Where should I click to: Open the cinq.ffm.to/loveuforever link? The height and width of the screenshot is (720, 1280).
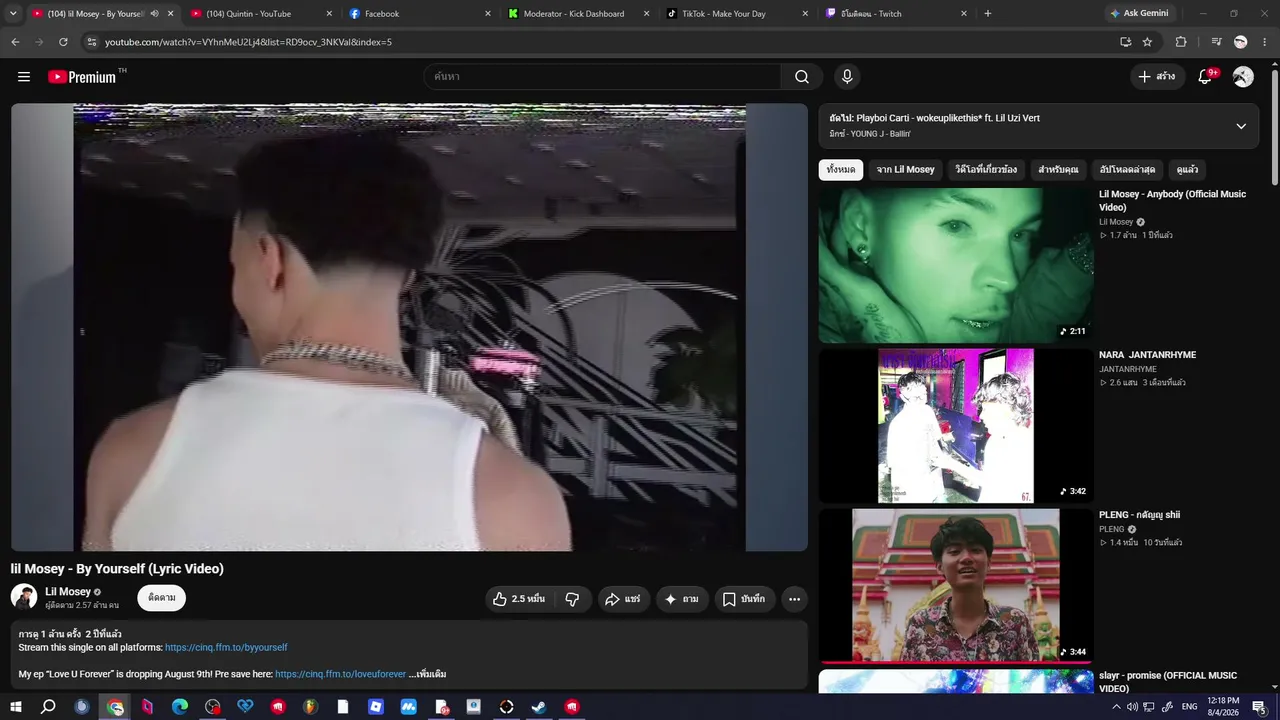coord(341,674)
